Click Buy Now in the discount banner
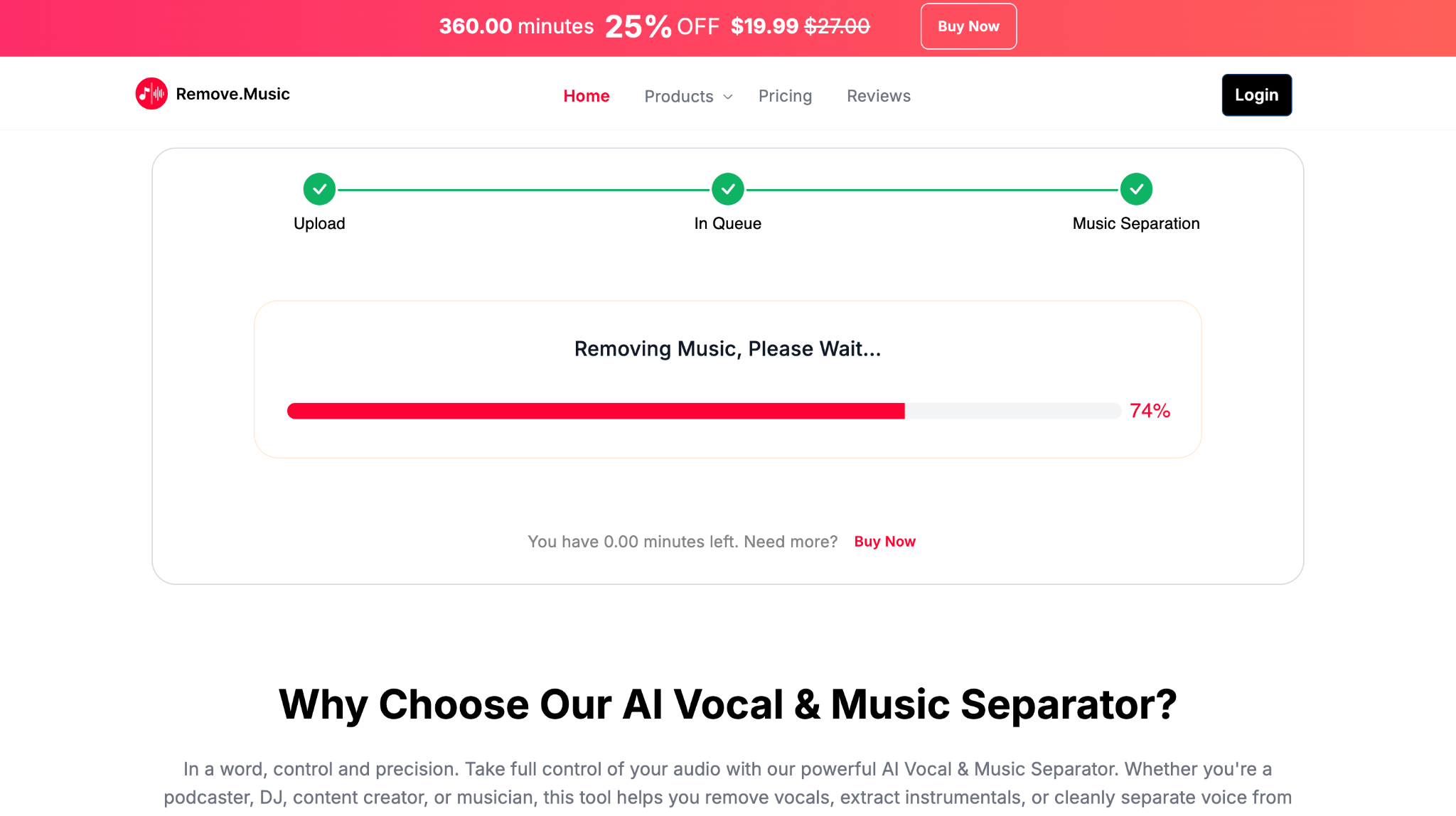 tap(968, 26)
